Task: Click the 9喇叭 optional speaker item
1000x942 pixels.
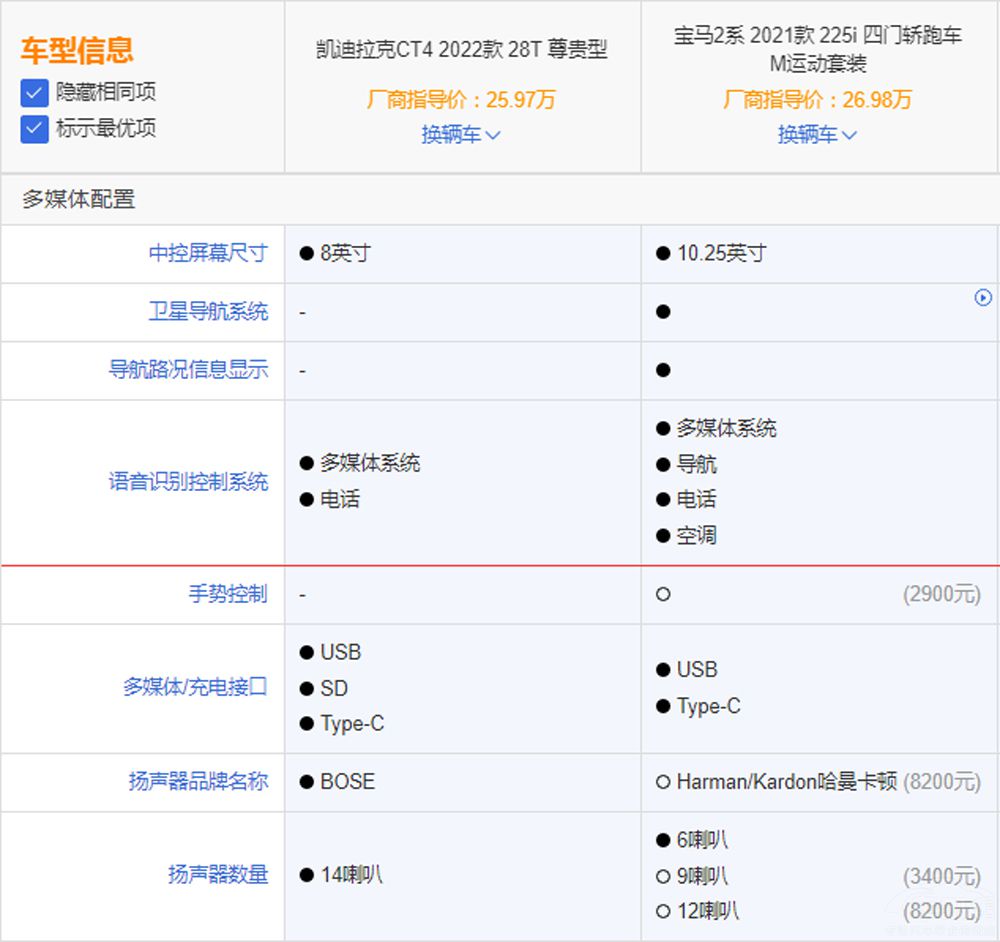Action: [x=701, y=876]
